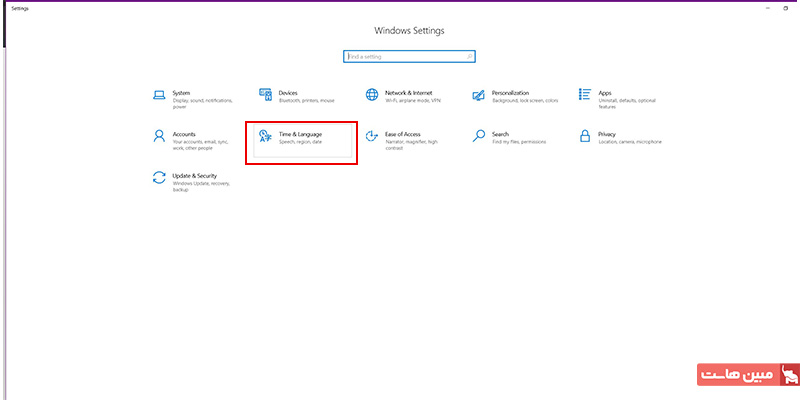
Task: Click the 'Personalization' heading text
Action: pos(510,92)
